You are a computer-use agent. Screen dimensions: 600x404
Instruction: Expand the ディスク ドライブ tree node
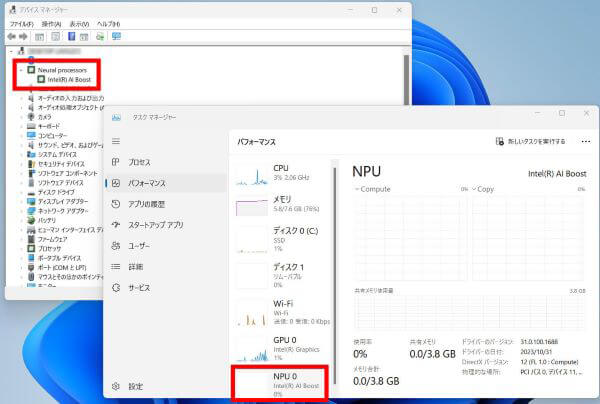21,192
